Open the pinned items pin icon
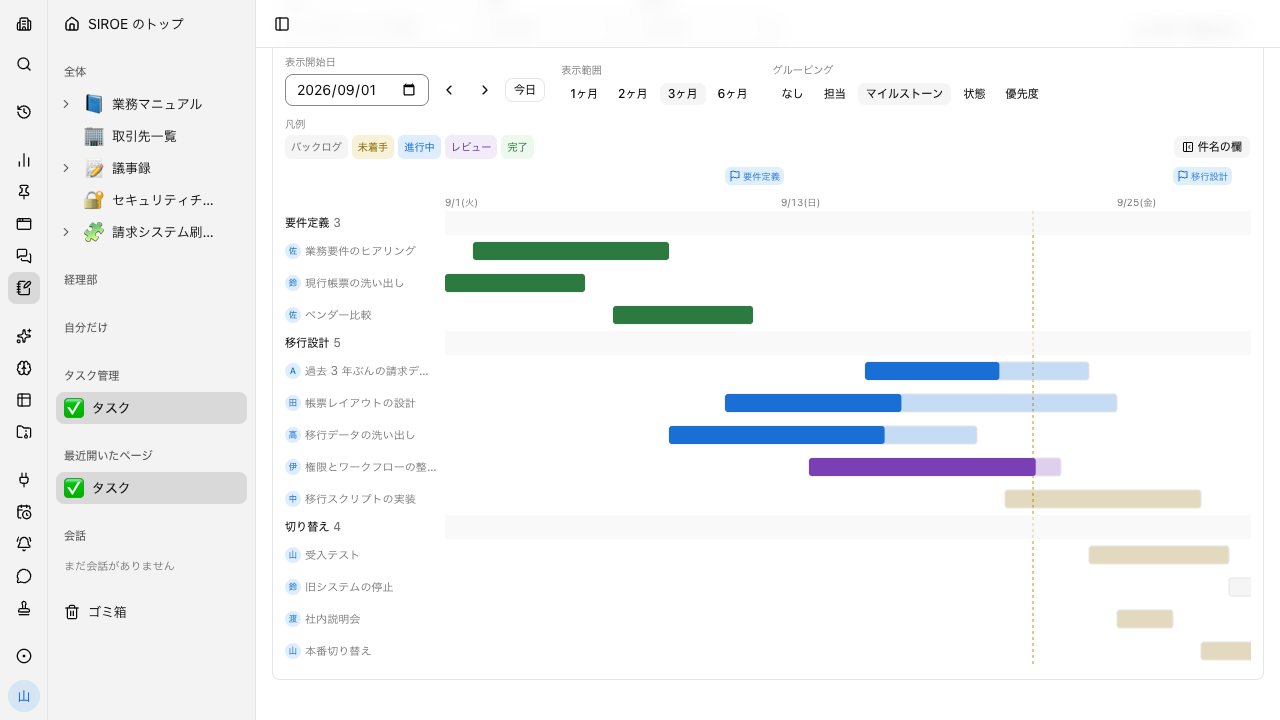Screen dimensions: 1280x720 (24, 192)
